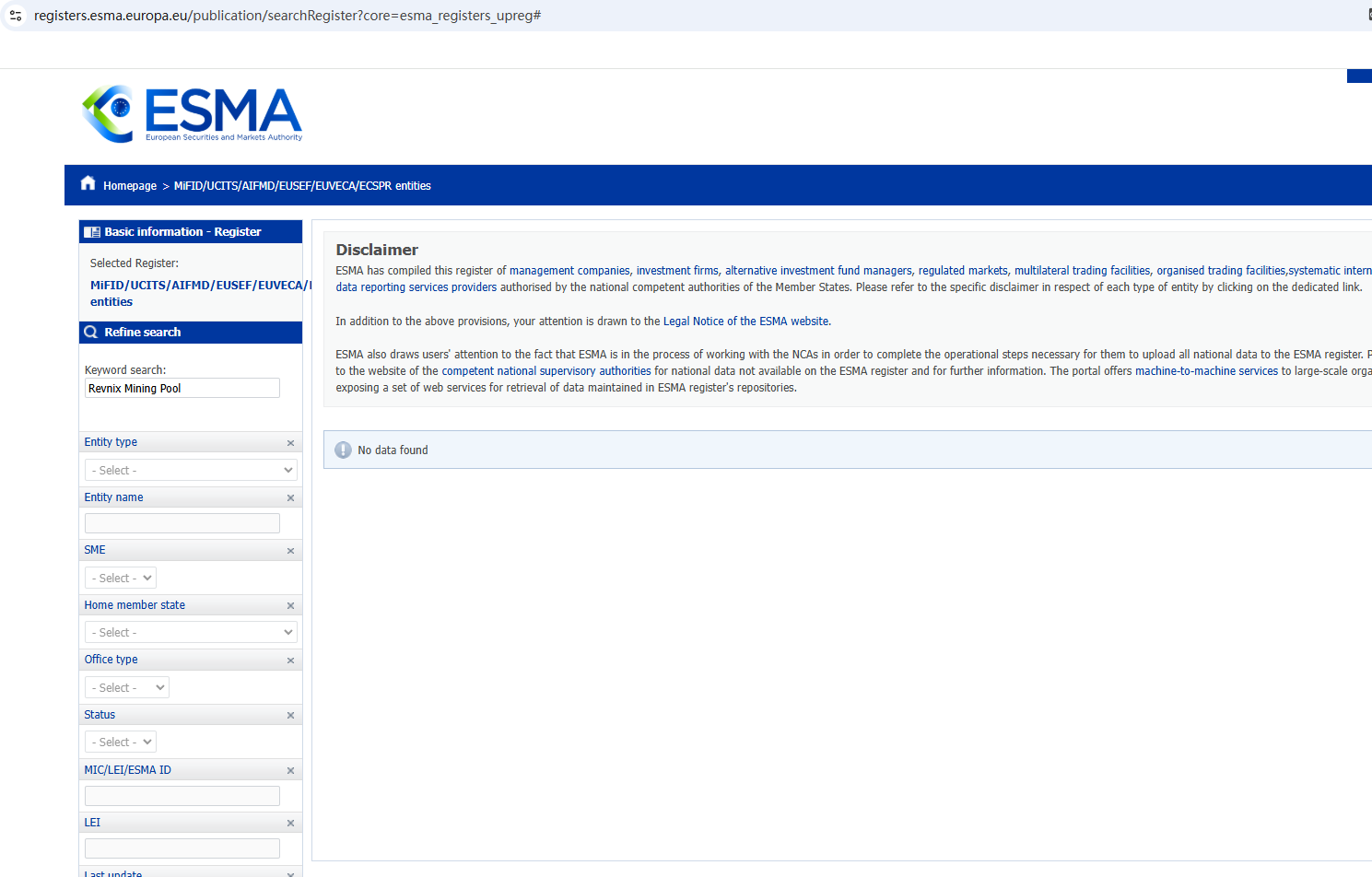Click the SME filter label
Viewport: 1372px width, 877px height.
pos(95,550)
